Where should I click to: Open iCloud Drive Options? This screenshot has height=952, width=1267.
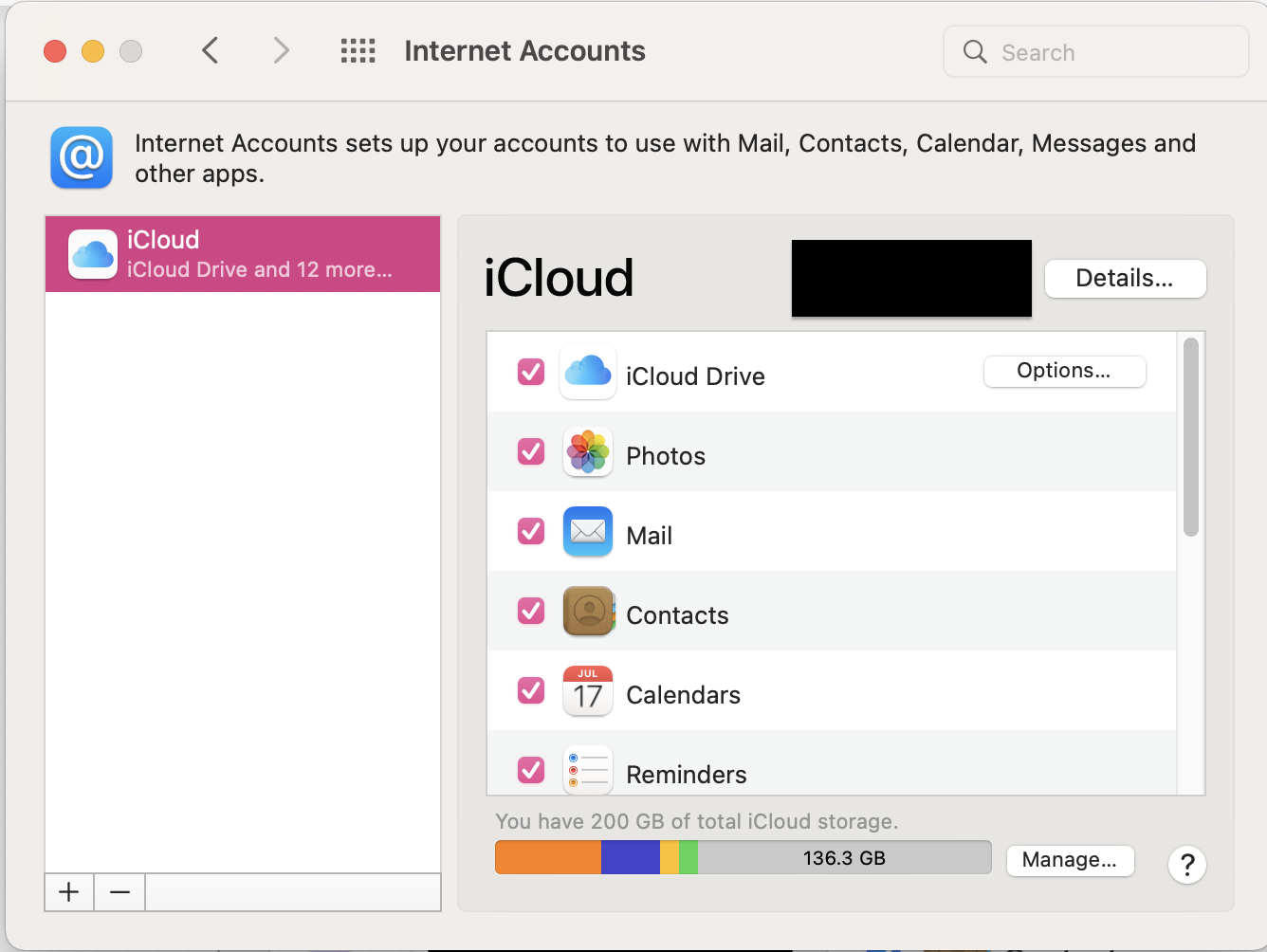click(1064, 371)
